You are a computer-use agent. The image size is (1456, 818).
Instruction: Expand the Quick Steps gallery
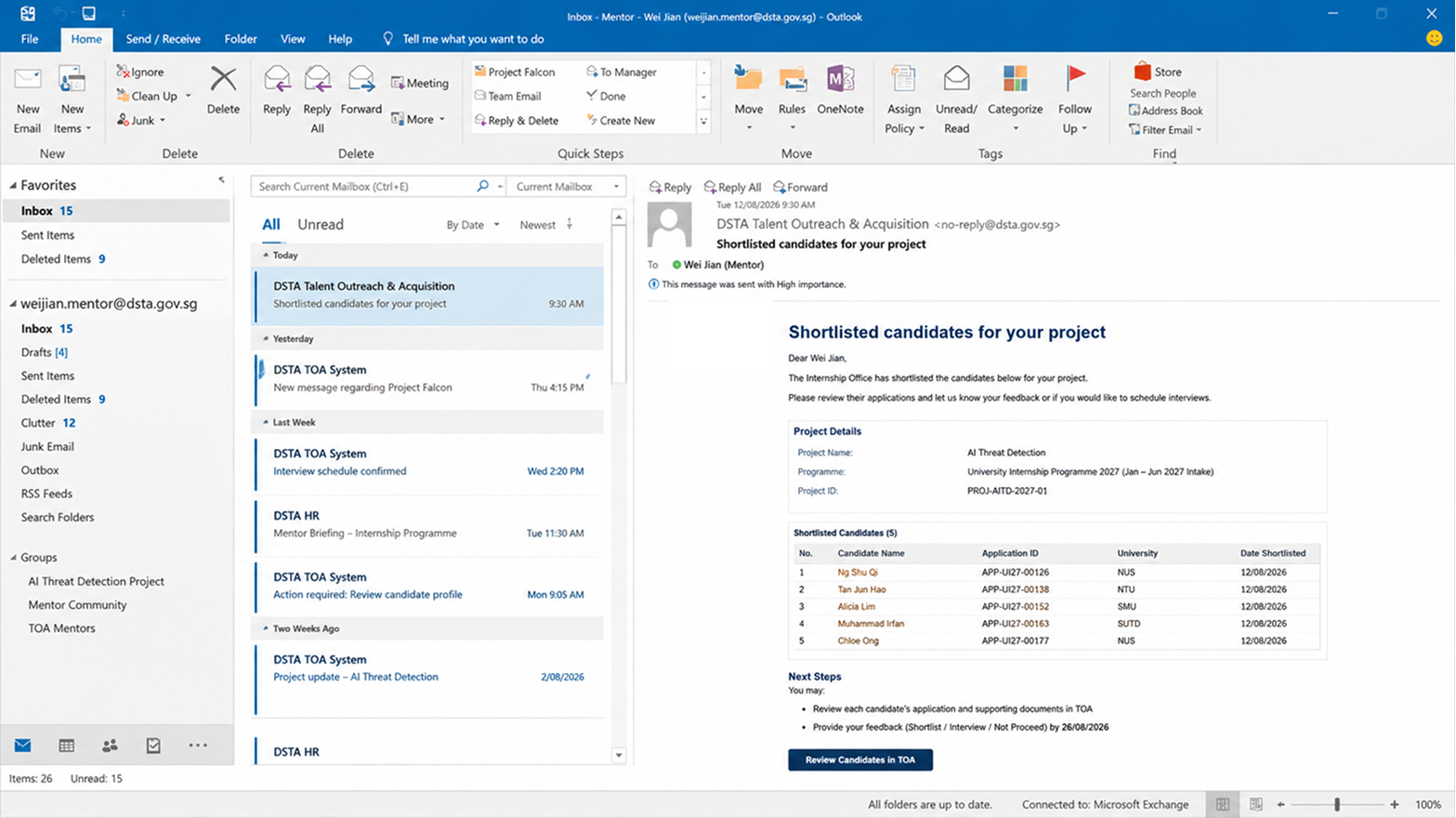703,121
